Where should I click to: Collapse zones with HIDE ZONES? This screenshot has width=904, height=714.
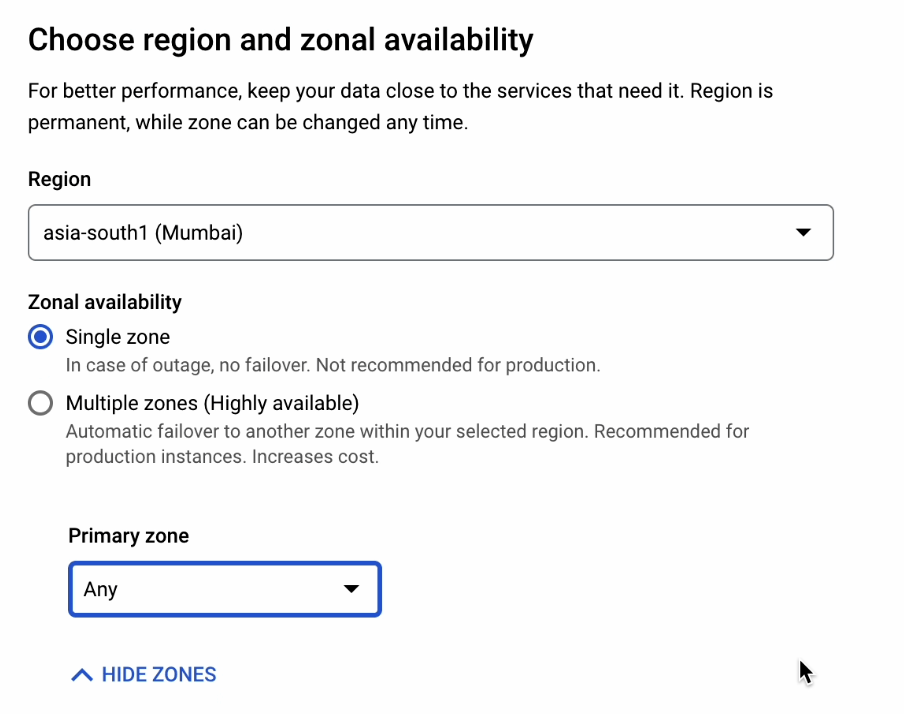[x=158, y=675]
